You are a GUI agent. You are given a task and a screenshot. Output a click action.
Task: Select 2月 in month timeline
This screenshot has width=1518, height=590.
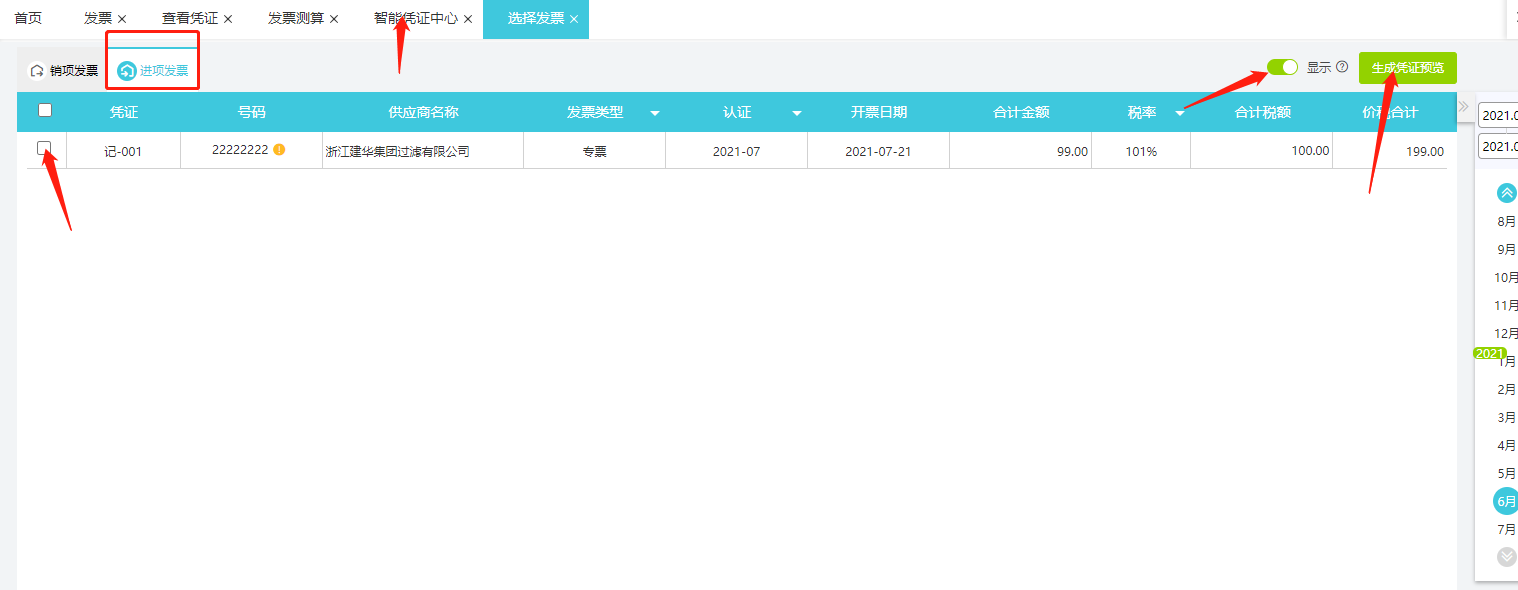pos(1507,389)
